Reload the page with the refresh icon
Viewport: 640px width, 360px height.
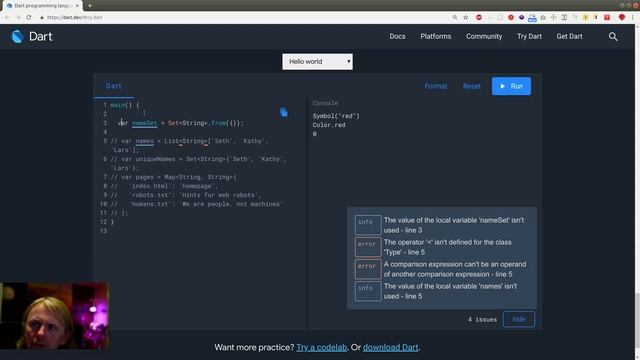coord(29,18)
